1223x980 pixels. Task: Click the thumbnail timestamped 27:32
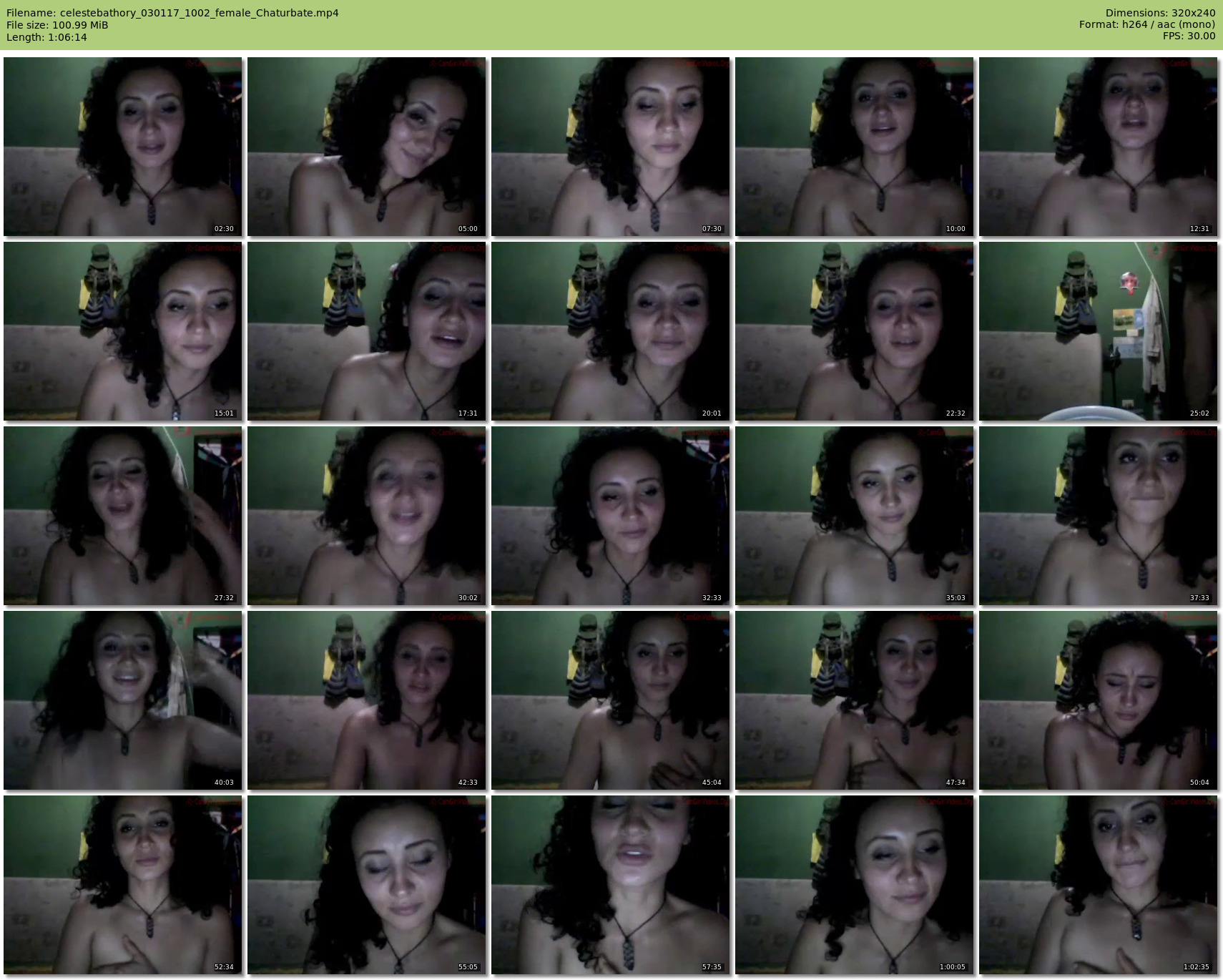click(123, 516)
